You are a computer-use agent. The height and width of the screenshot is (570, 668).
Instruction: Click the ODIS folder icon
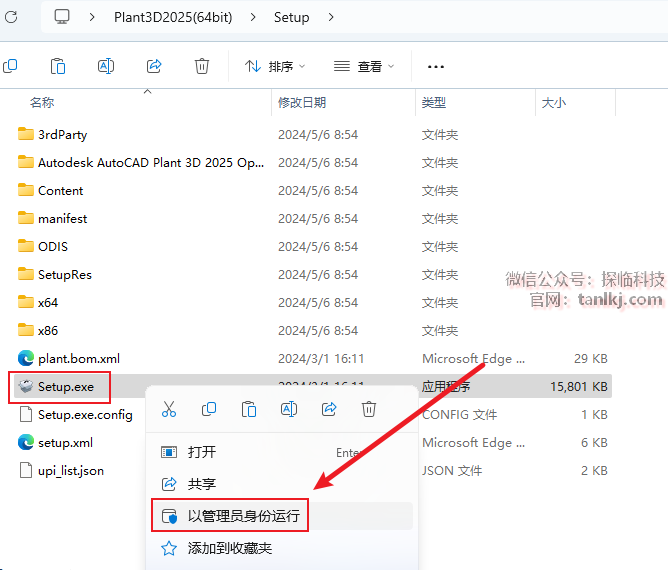pyautogui.click(x=26, y=246)
